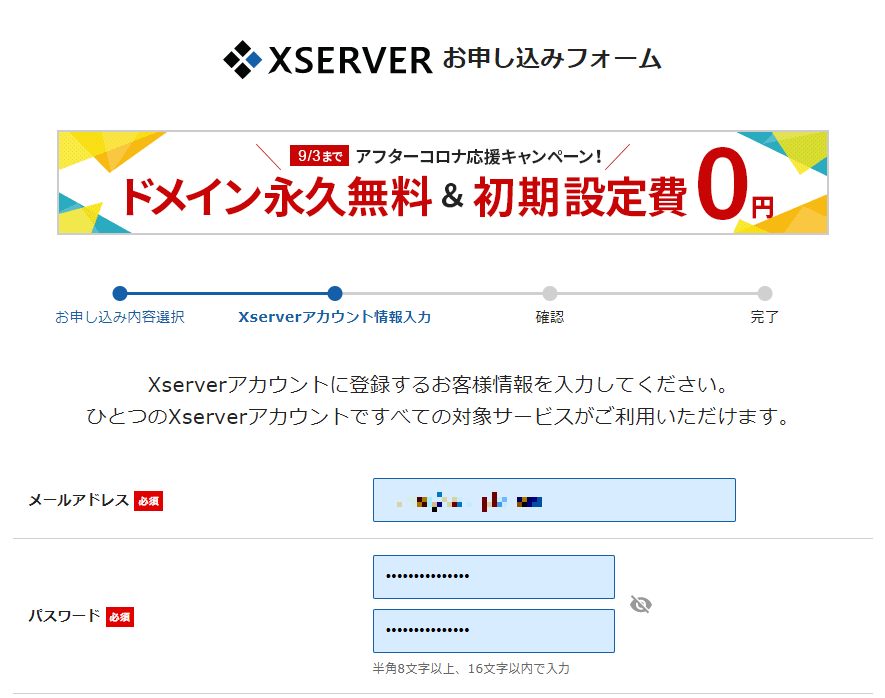Click the メールアドレス input field
This screenshot has width=885, height=698.
click(x=554, y=500)
